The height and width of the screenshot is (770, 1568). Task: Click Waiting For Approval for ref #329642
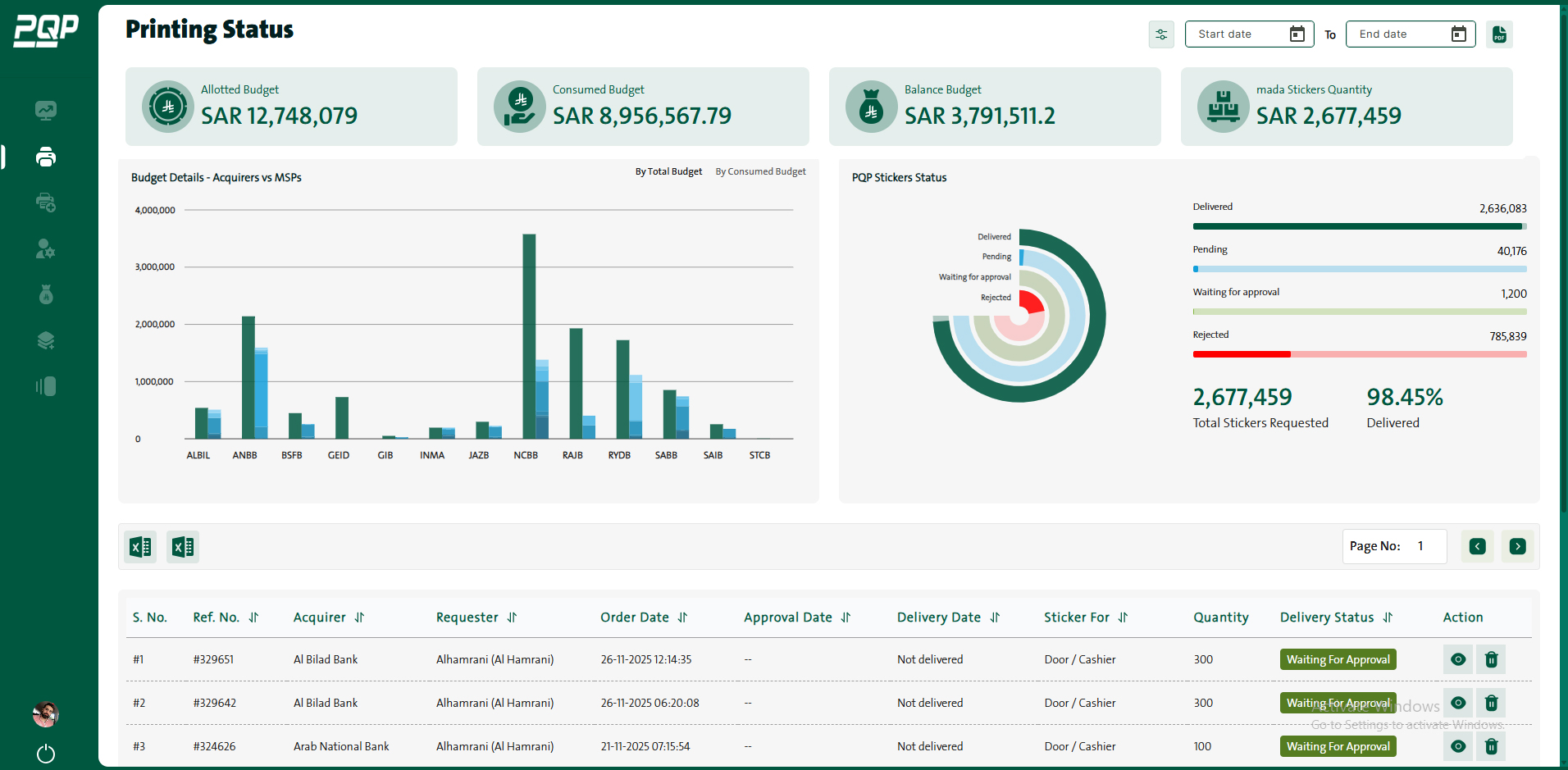click(1338, 703)
